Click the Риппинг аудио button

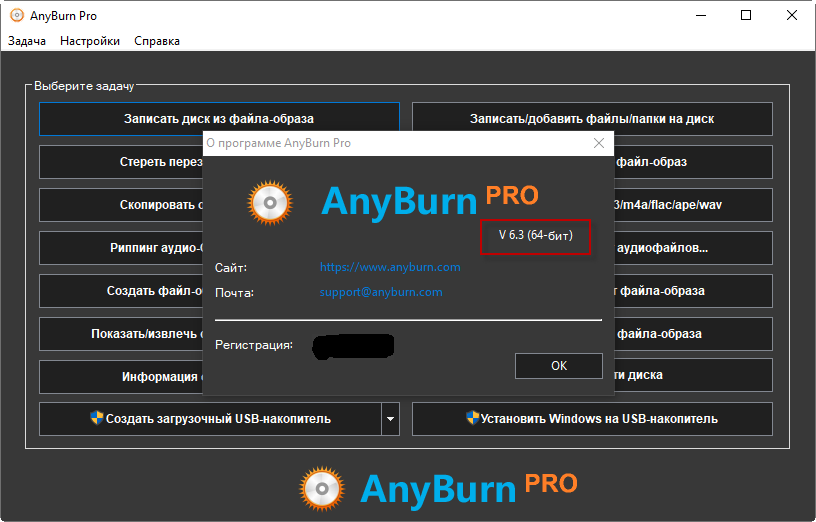[121, 248]
